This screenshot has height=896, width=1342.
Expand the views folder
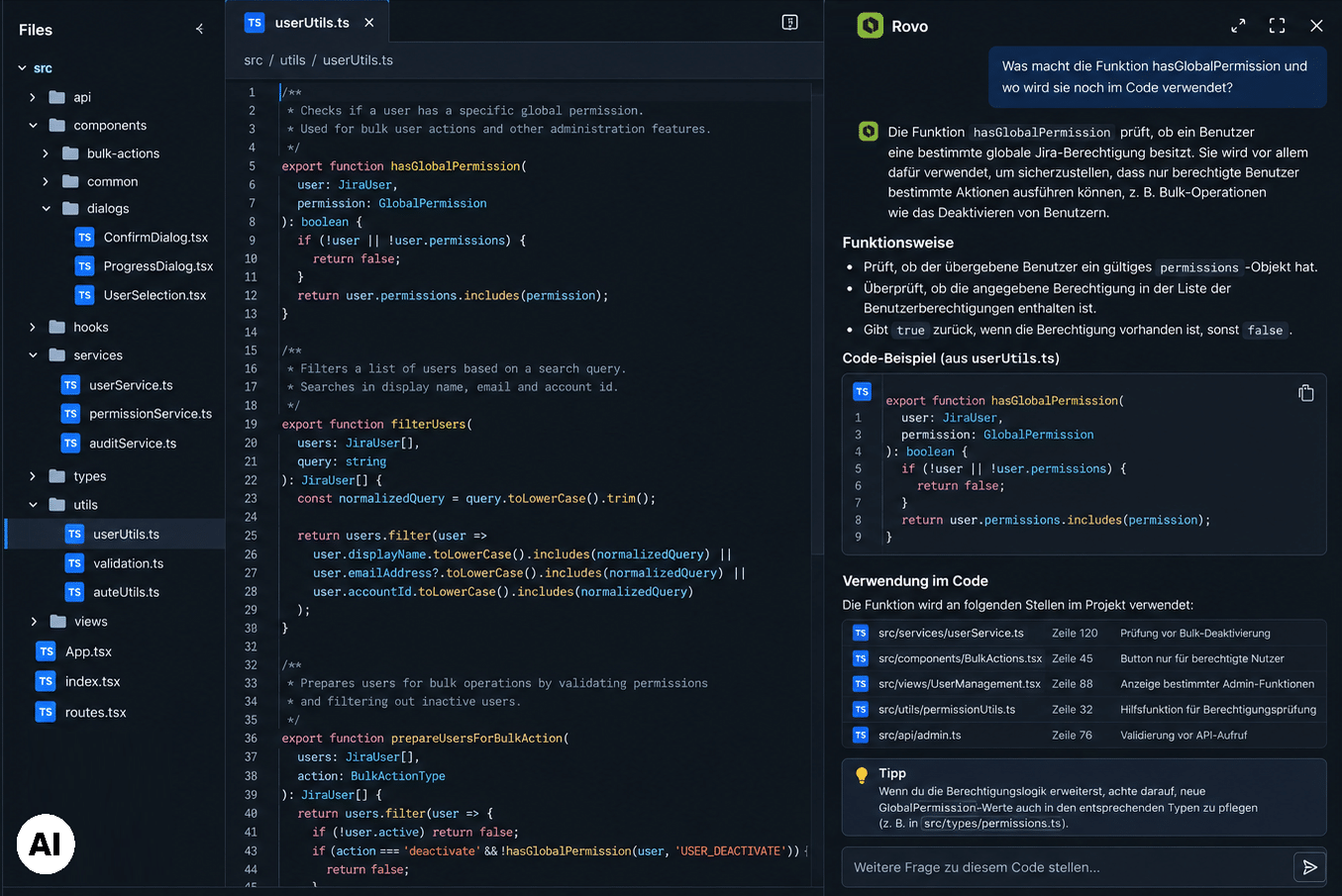pos(33,622)
